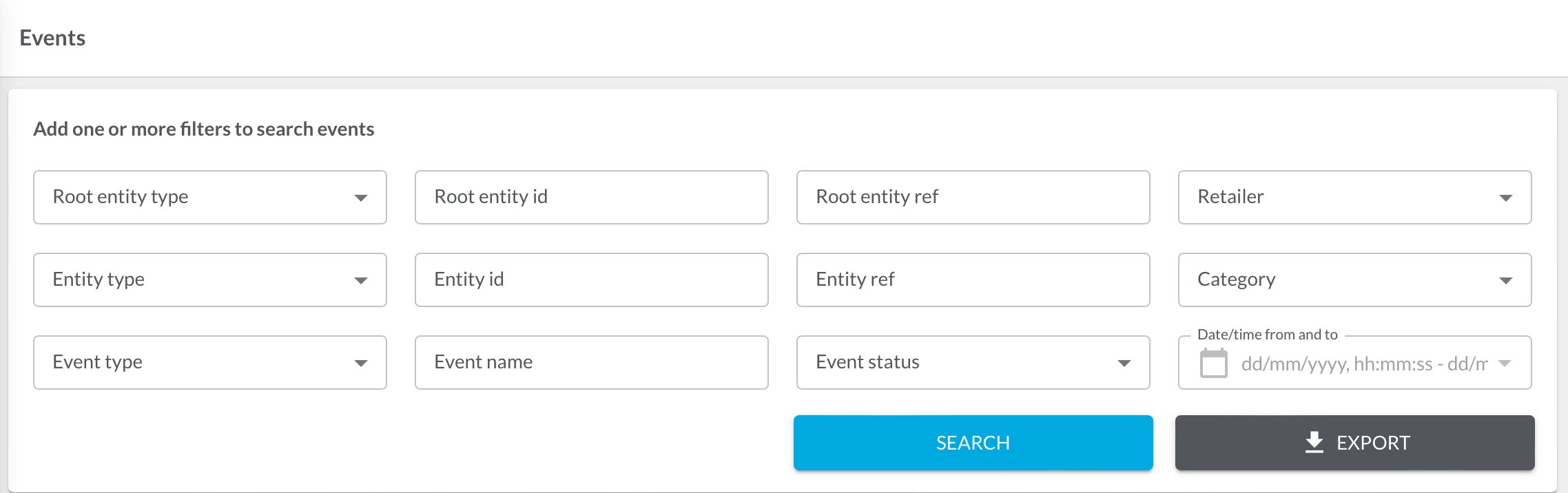Click the SEARCH button
Screen dimensions: 1568x493
(973, 443)
